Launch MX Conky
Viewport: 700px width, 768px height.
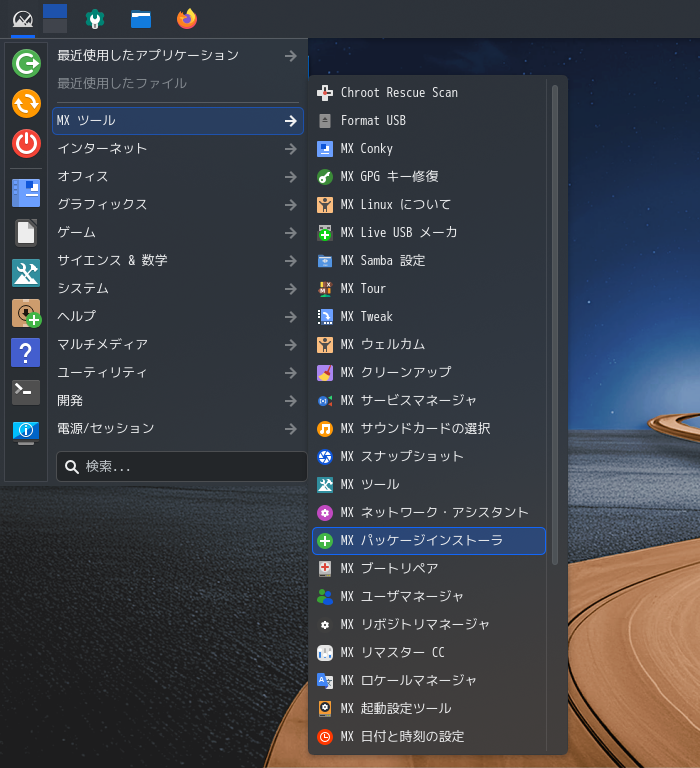click(x=429, y=148)
